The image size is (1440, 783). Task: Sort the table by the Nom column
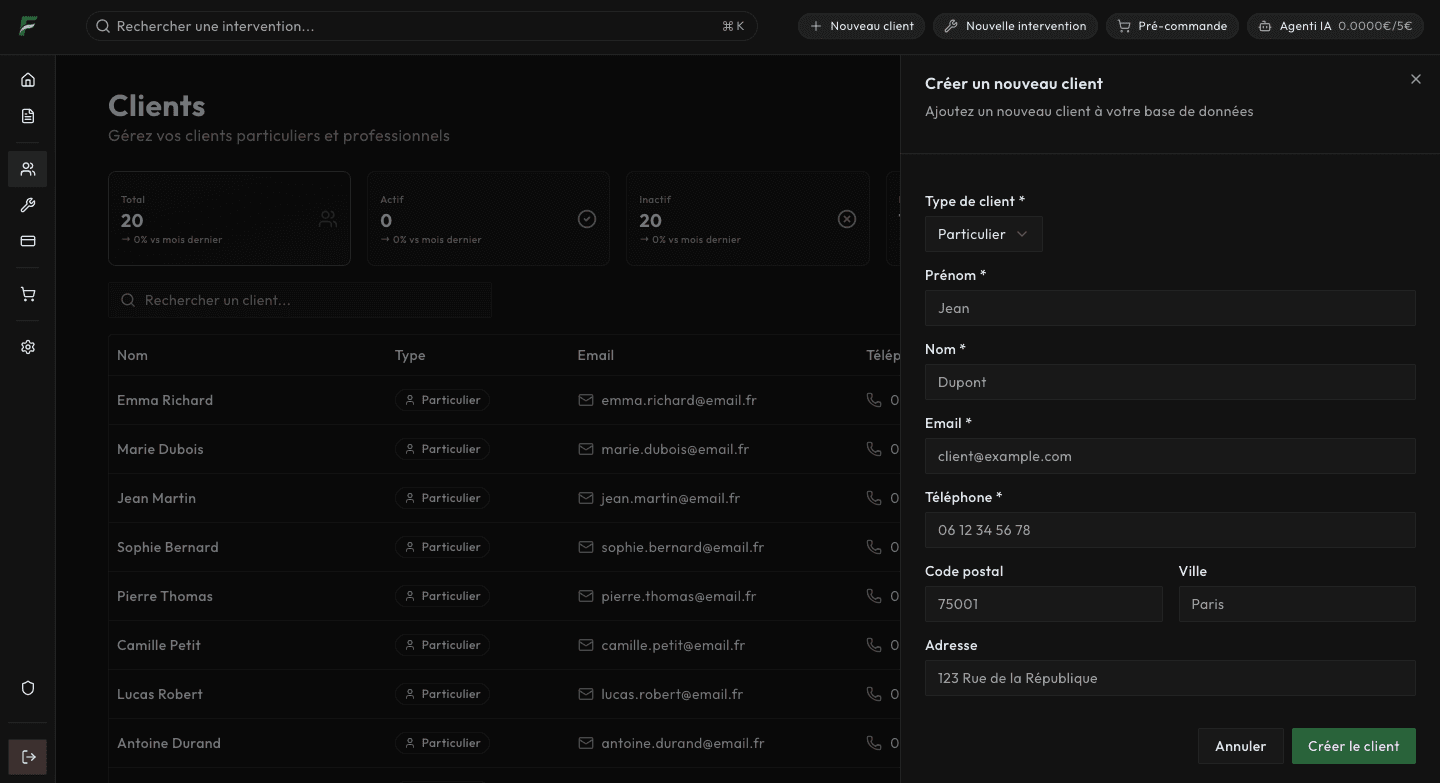click(x=132, y=355)
